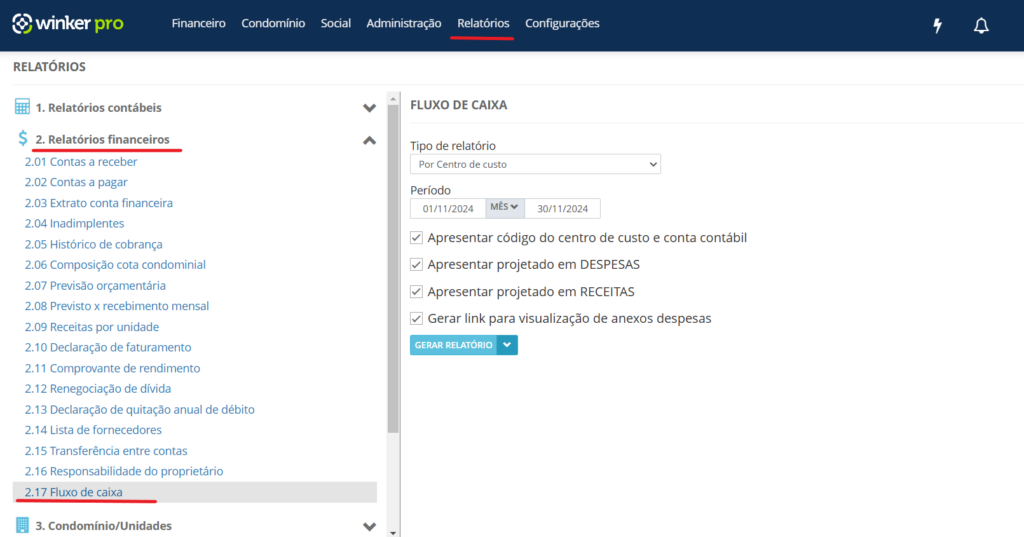
Task: Click the report list scroll down arrow
Action: pyautogui.click(x=392, y=532)
